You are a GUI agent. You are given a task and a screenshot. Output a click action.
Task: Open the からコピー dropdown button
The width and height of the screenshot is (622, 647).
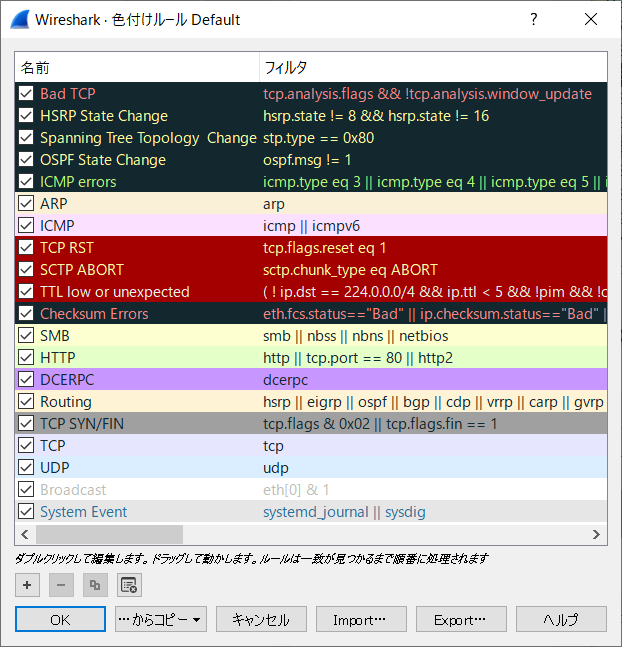click(x=161, y=619)
